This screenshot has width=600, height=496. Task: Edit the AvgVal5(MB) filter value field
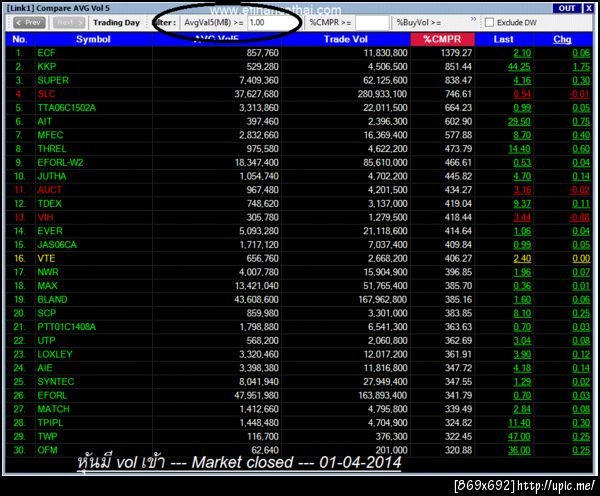[x=274, y=23]
